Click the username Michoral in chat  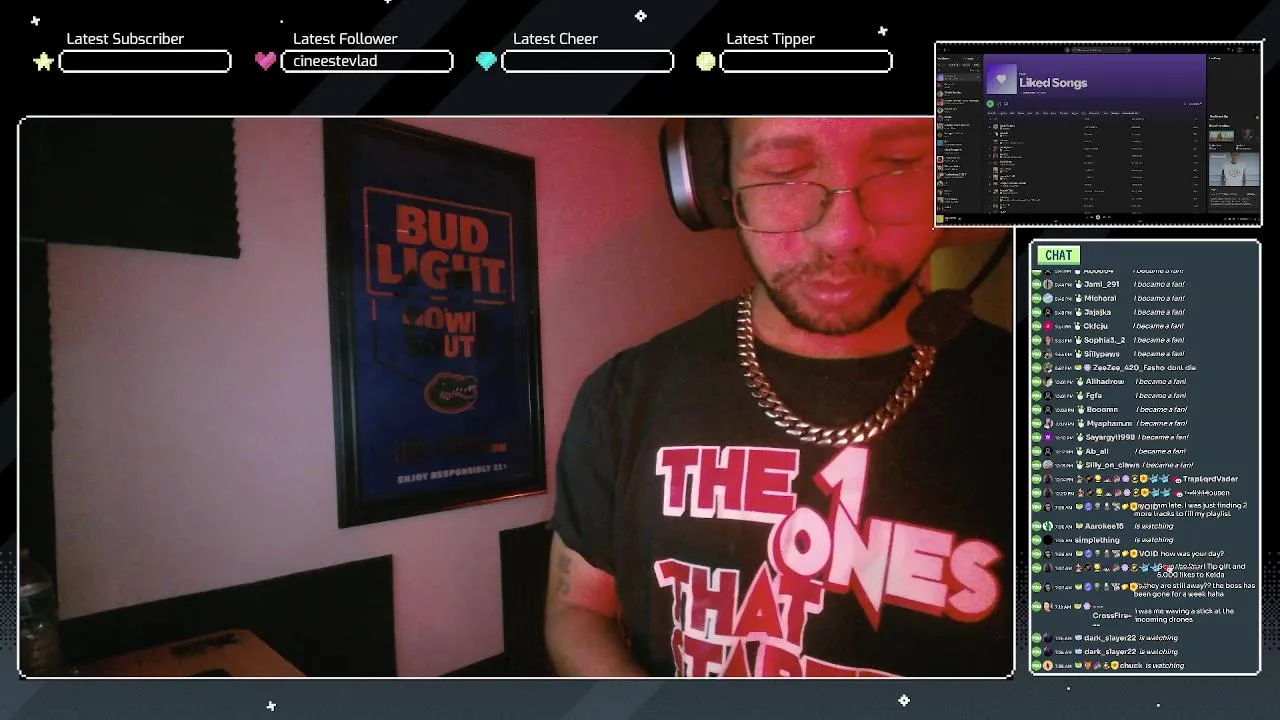coord(1100,298)
